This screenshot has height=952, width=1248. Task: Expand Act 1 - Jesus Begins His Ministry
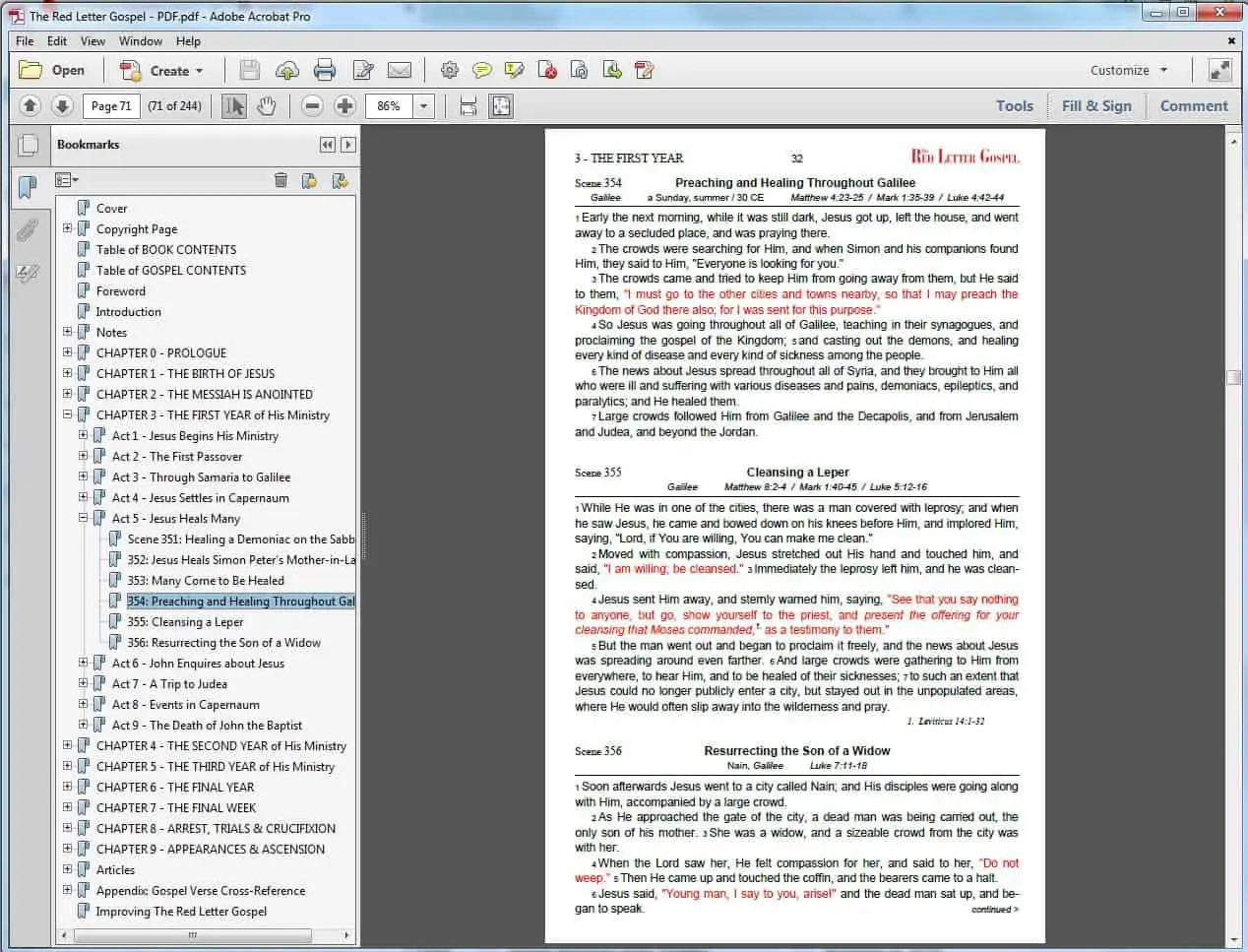pyautogui.click(x=83, y=435)
